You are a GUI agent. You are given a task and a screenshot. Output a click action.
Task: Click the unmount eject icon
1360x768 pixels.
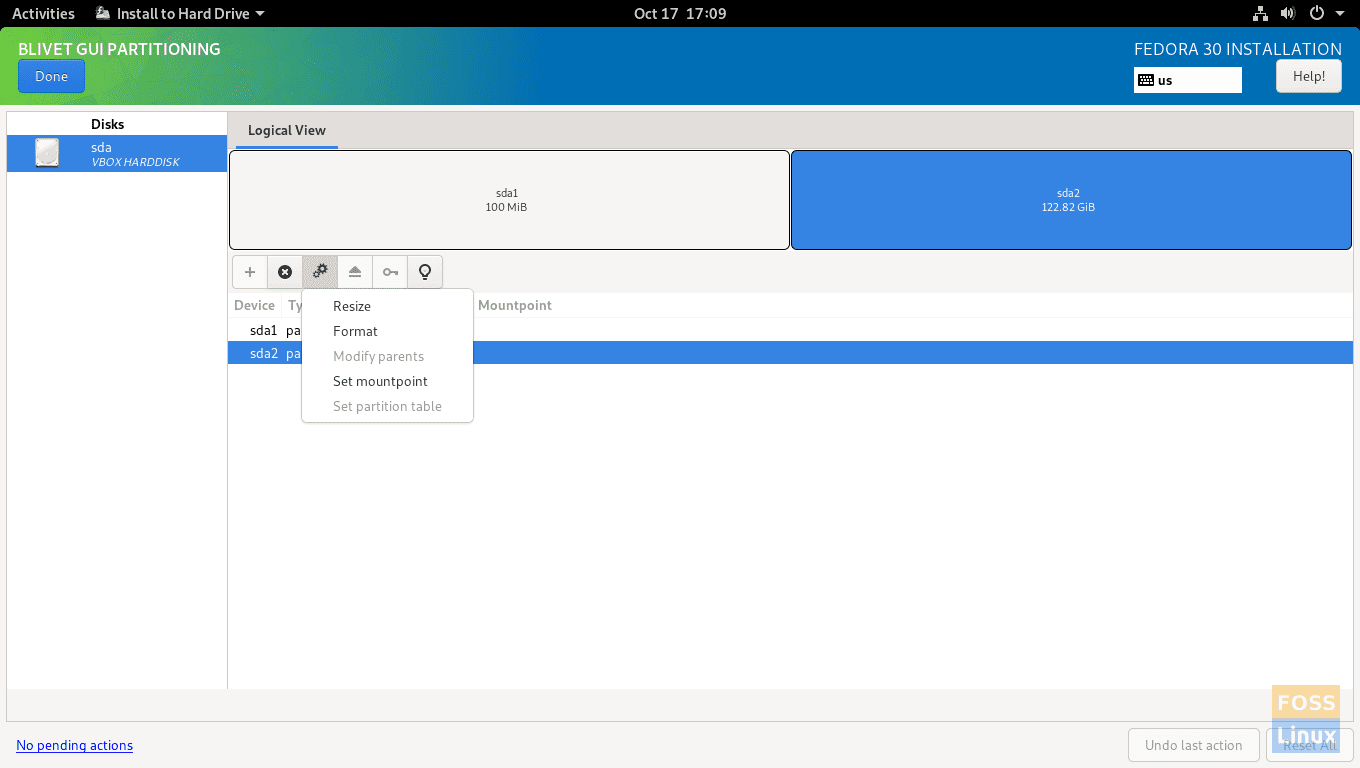[354, 271]
